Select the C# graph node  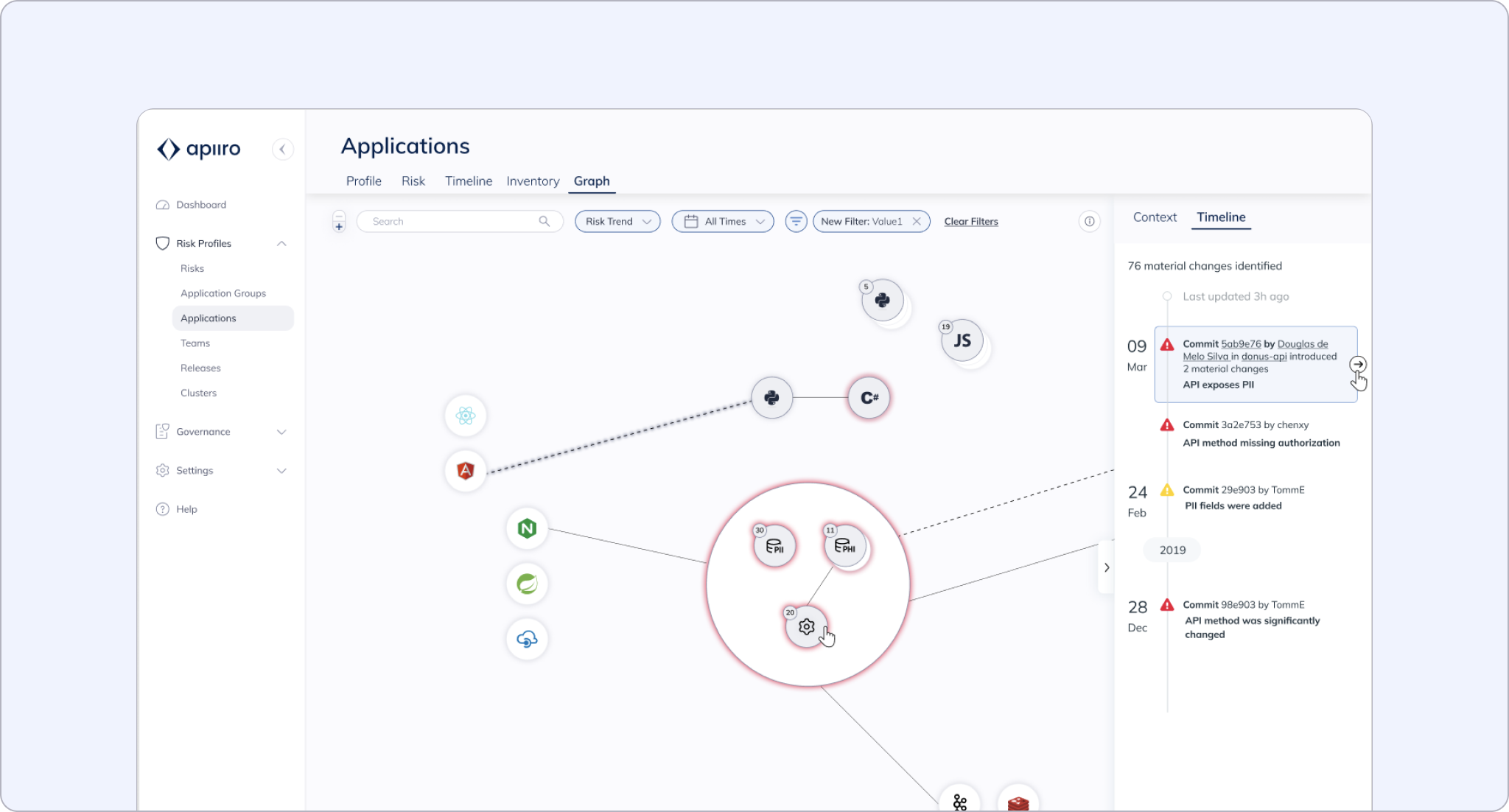869,398
